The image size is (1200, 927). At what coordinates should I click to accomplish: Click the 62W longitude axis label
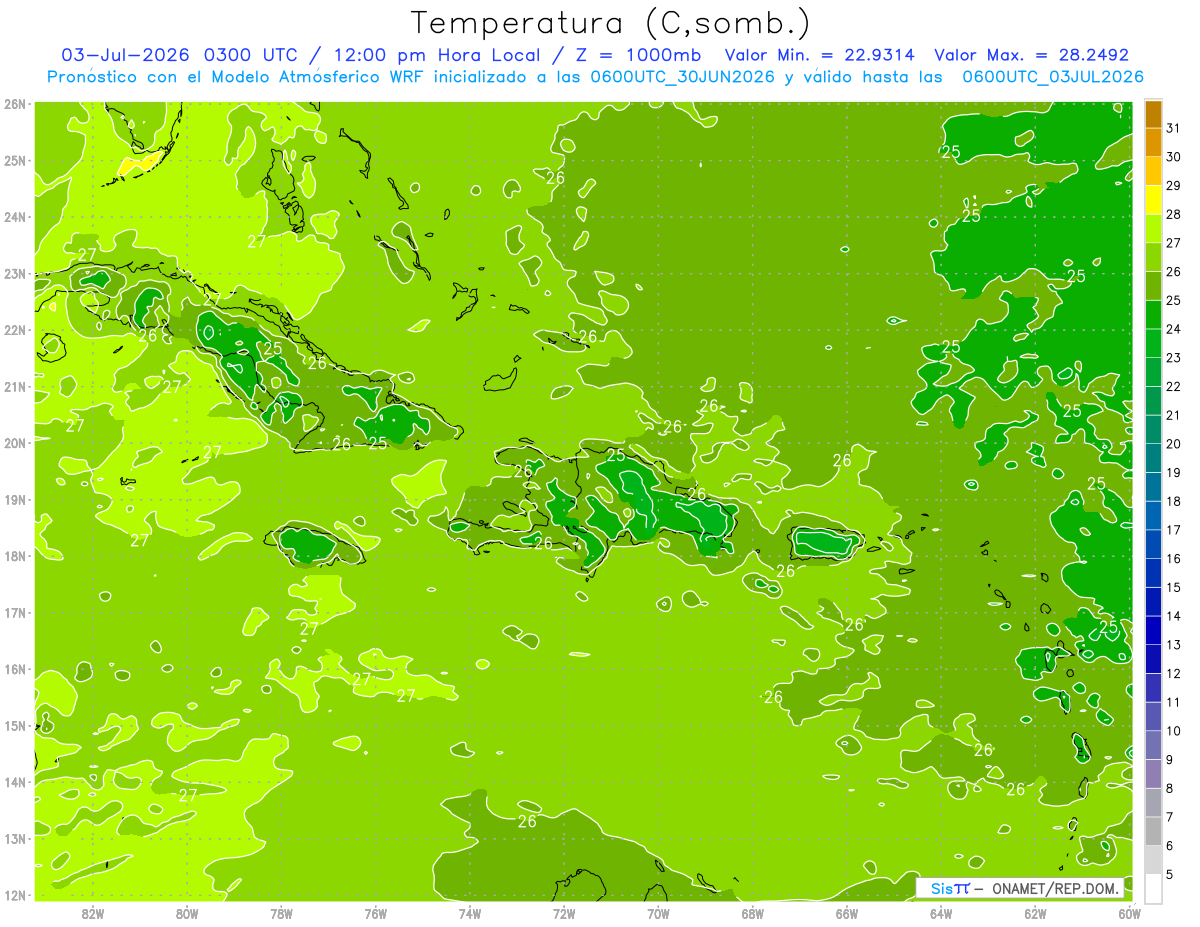tap(1035, 913)
